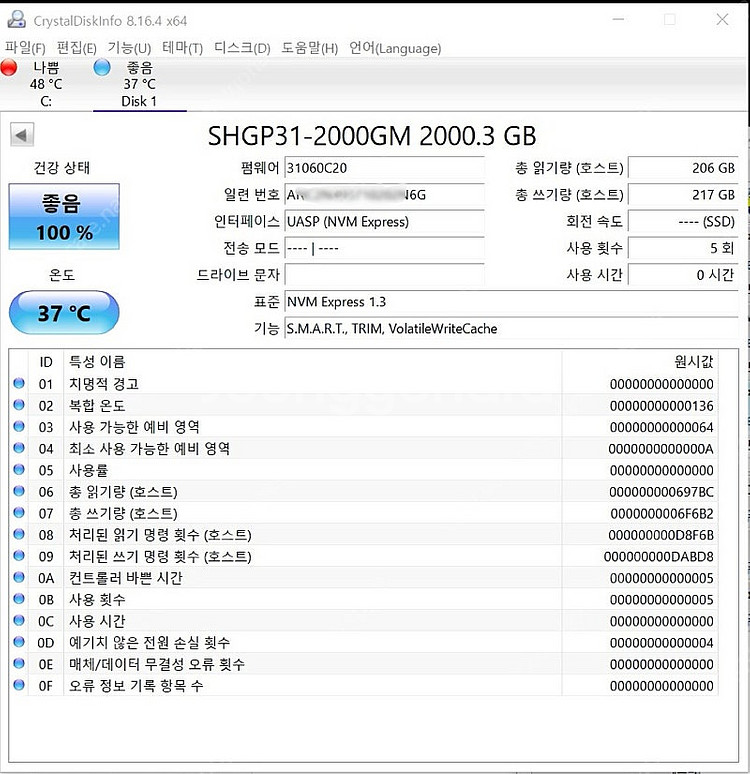Select the Disk 1 good status tab
The width and height of the screenshot is (750, 774).
(x=140, y=84)
